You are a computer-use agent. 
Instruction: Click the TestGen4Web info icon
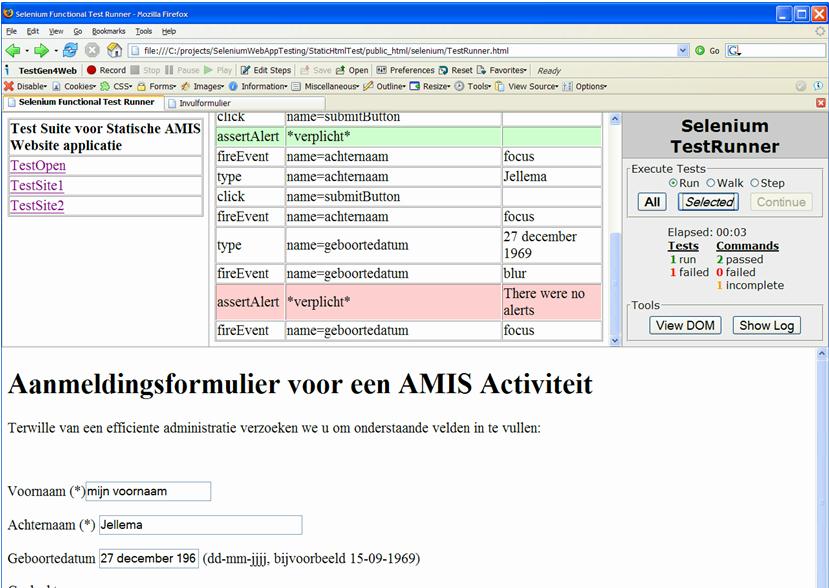tap(7, 70)
